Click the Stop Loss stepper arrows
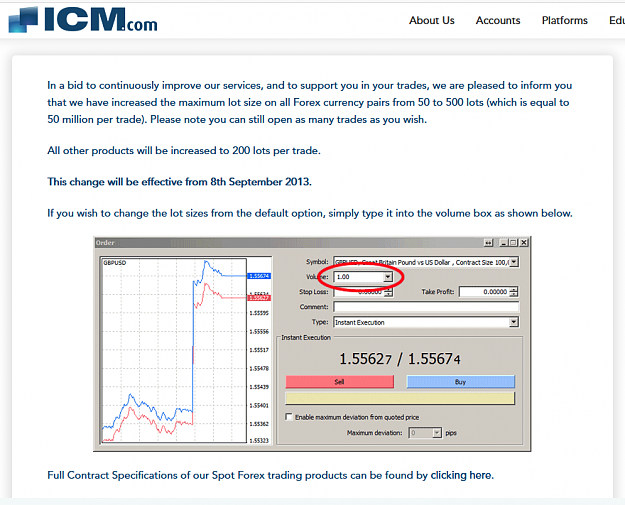 tap(389, 292)
